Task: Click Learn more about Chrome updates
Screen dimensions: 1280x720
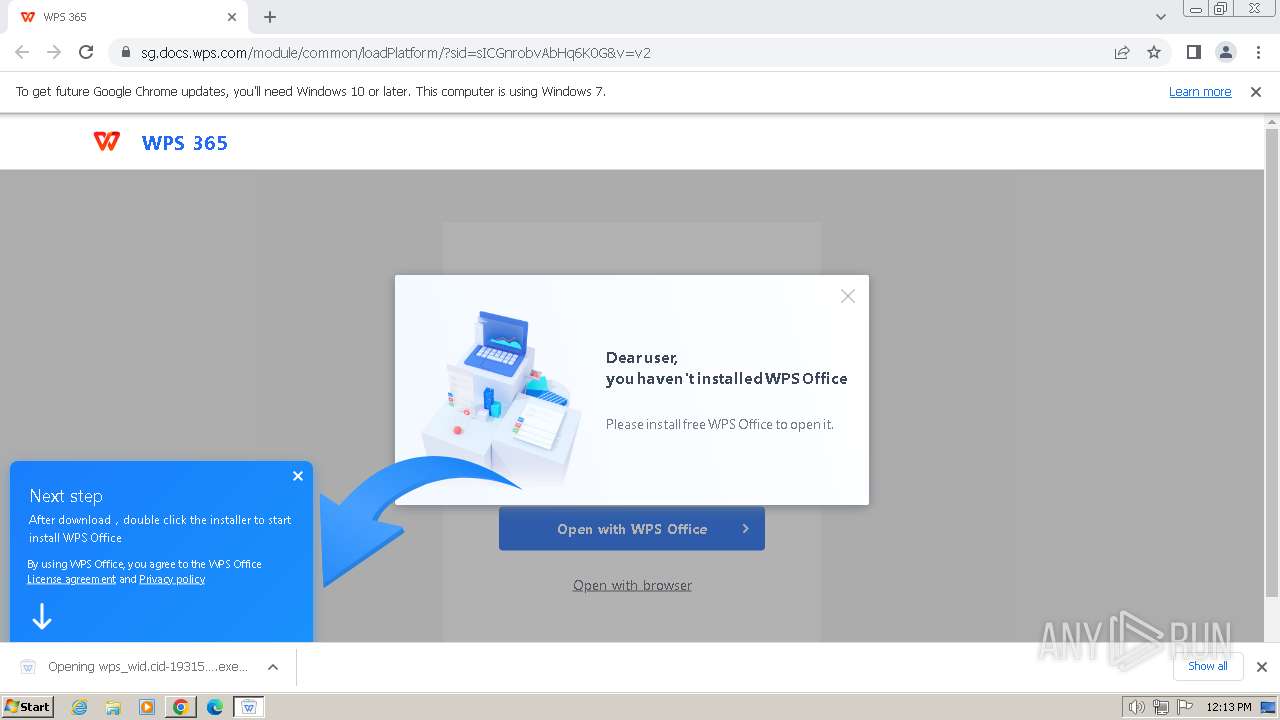Action: [1200, 92]
